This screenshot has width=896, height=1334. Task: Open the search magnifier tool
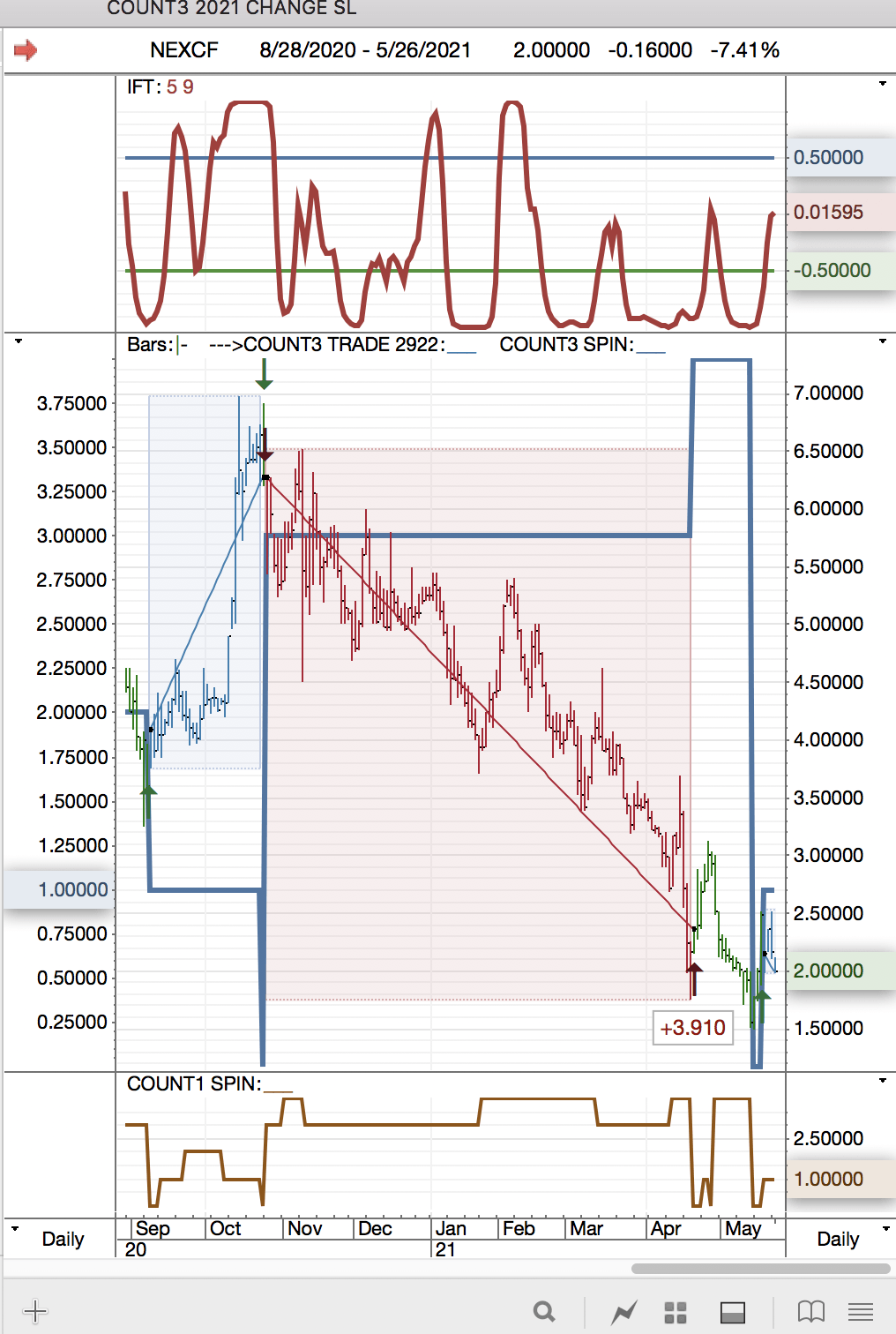click(x=545, y=1312)
